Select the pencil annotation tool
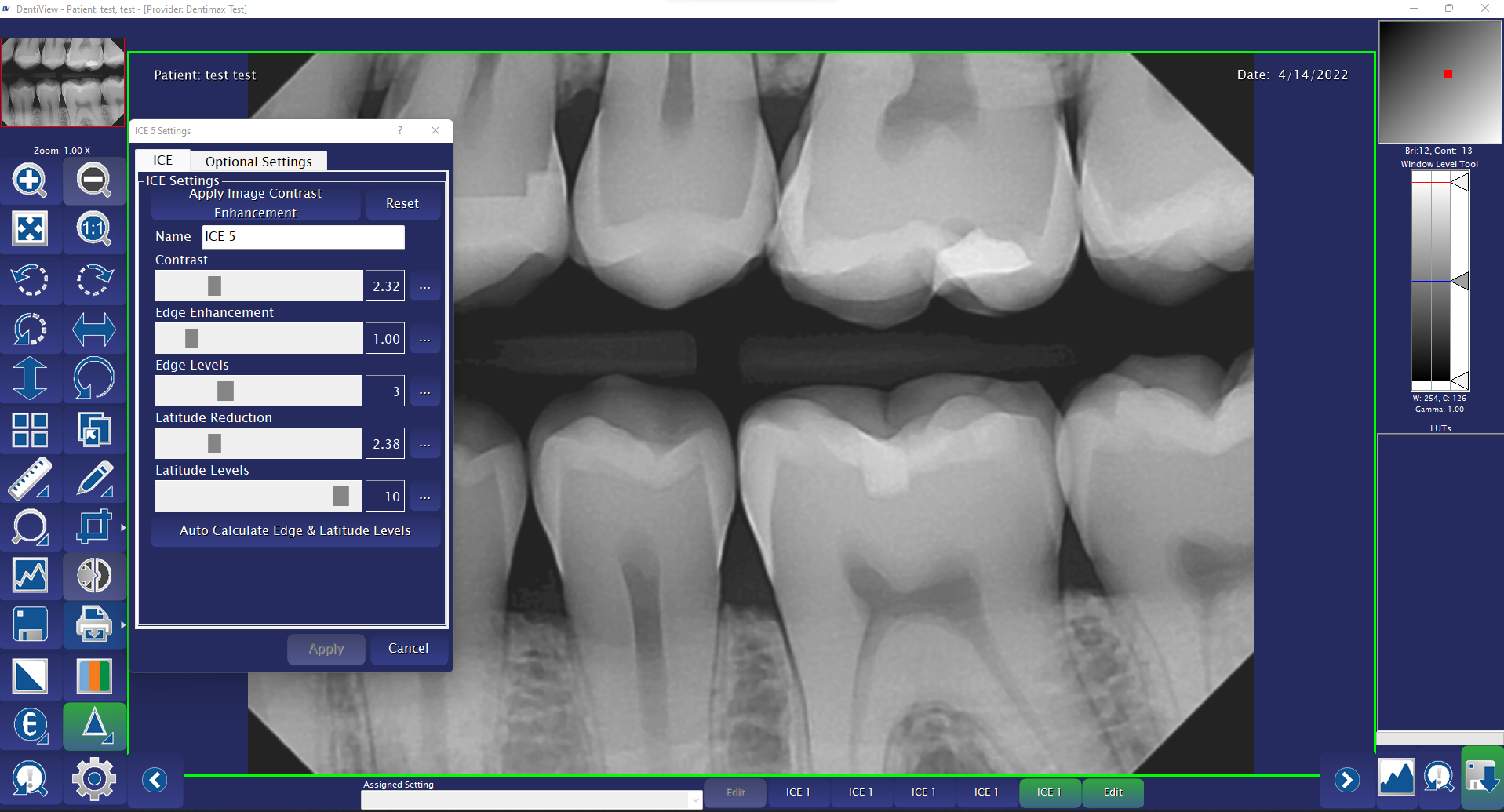This screenshot has width=1504, height=812. (93, 479)
